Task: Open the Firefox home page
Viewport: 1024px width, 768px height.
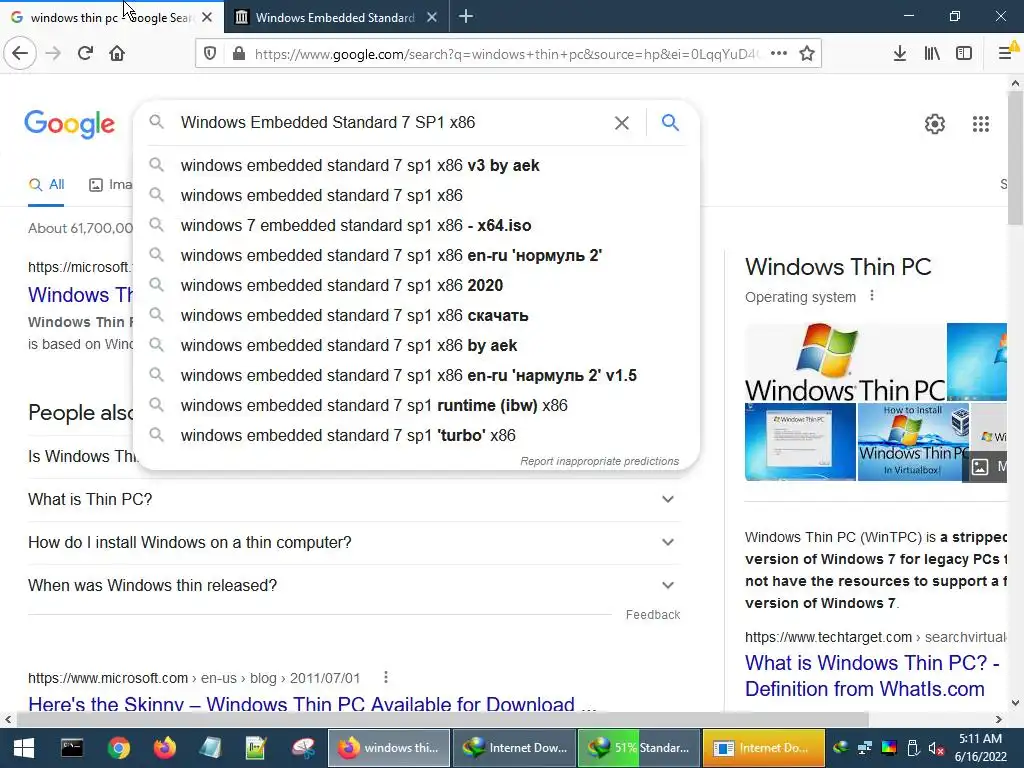Action: pyautogui.click(x=117, y=54)
